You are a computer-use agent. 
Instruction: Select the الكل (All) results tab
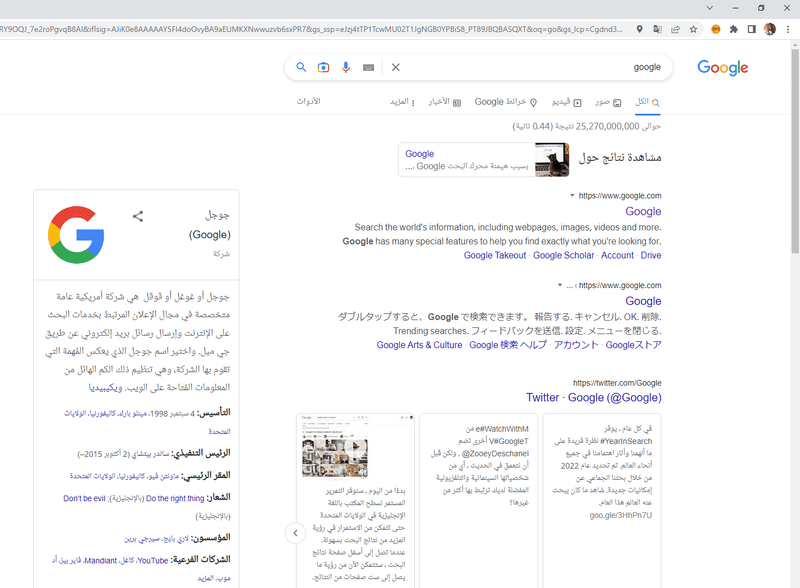(647, 102)
